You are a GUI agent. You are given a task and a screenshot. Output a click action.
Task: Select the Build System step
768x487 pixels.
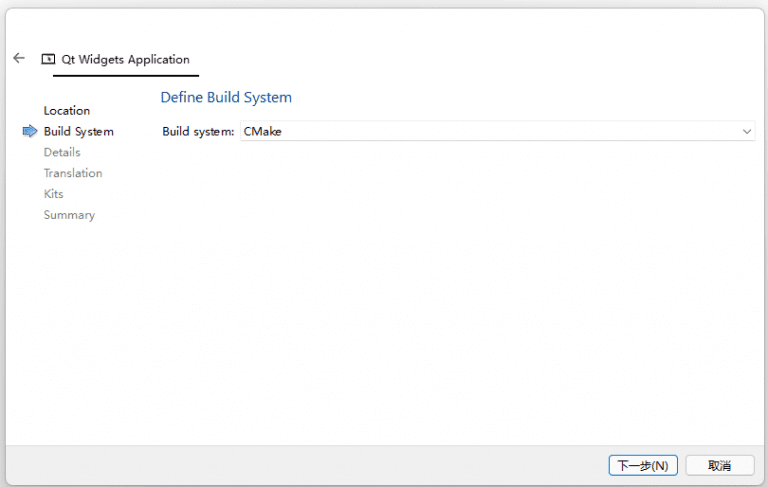click(x=78, y=131)
